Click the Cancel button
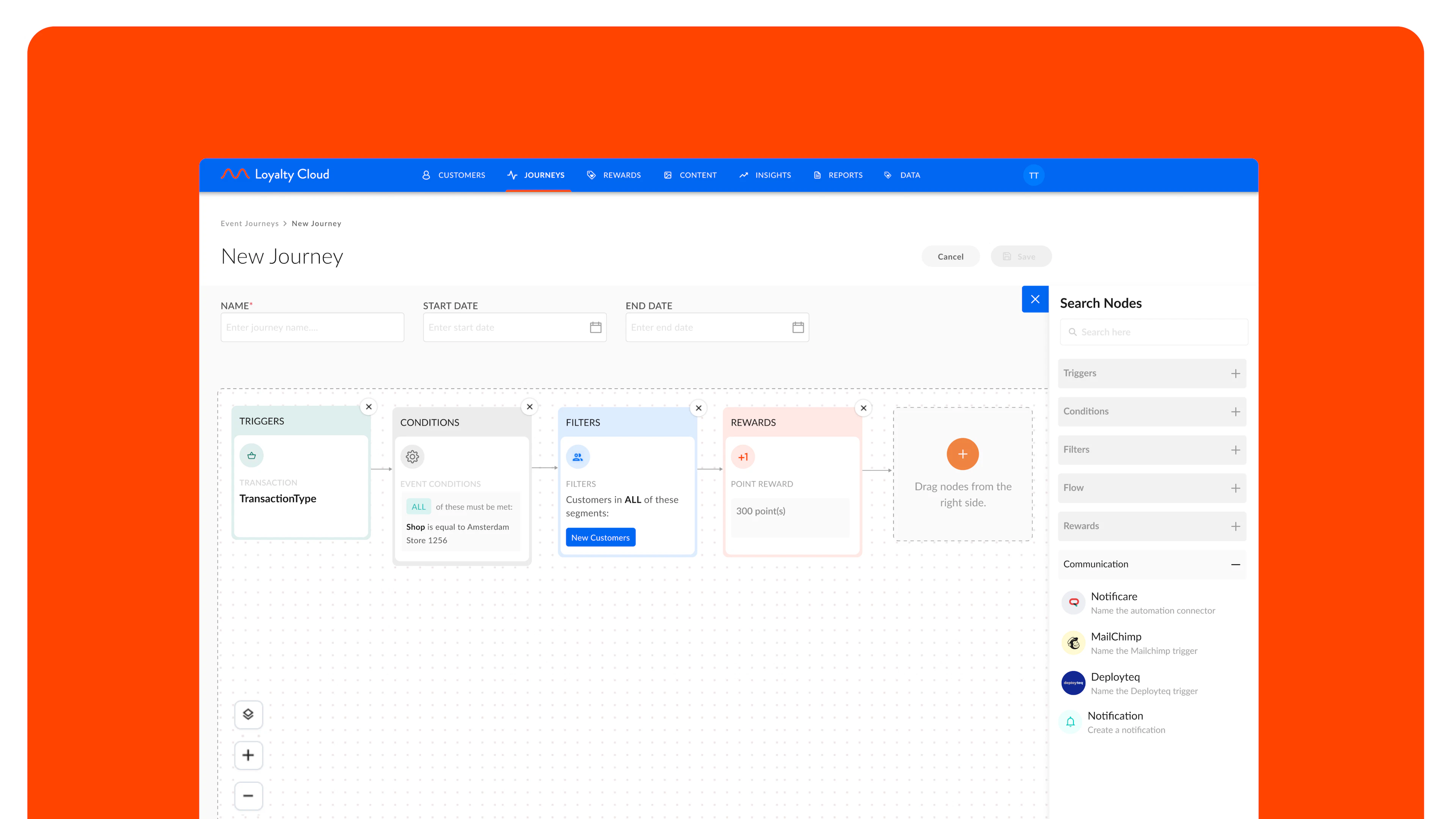This screenshot has width=1456, height=819. click(950, 256)
